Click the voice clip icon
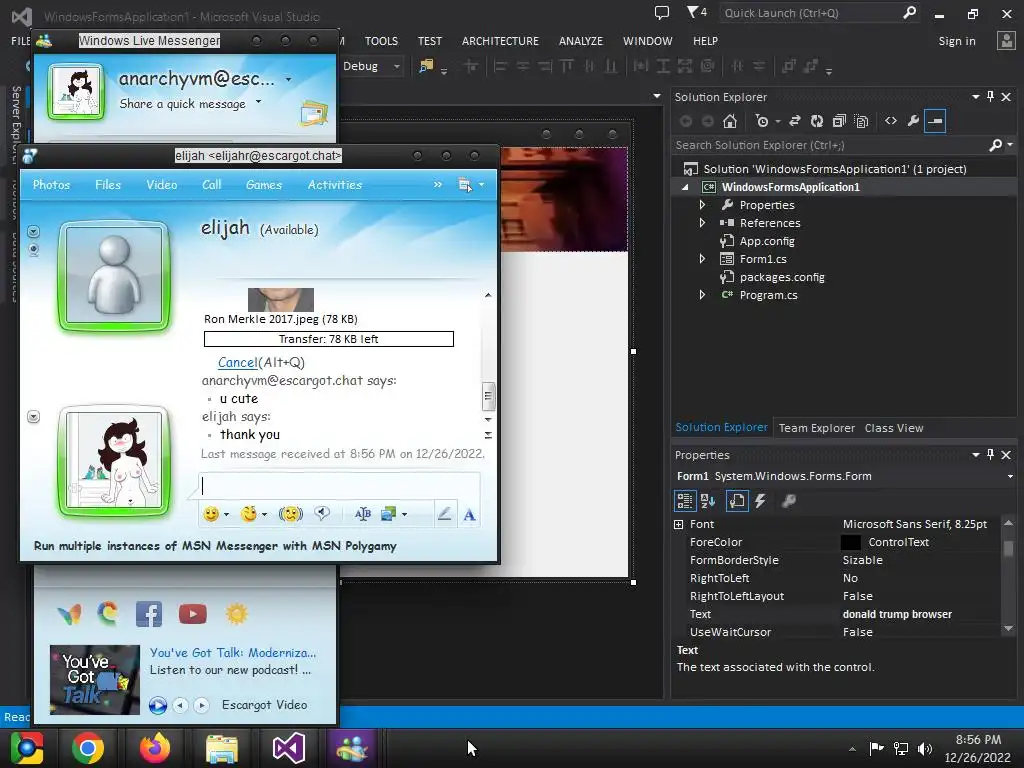Screen dimensions: 1024x768 coord(321,514)
